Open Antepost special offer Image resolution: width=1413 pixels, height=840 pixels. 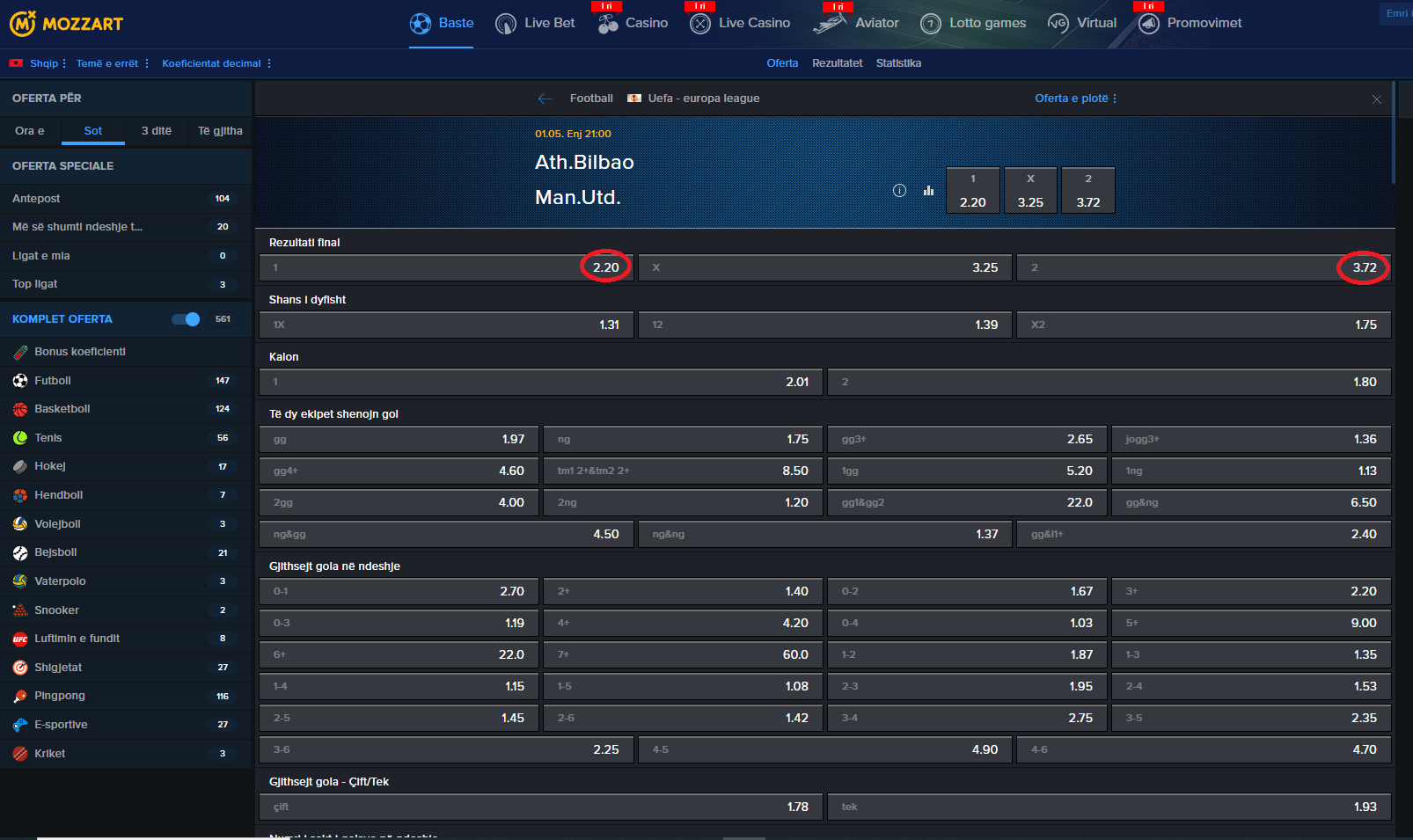[126, 199]
